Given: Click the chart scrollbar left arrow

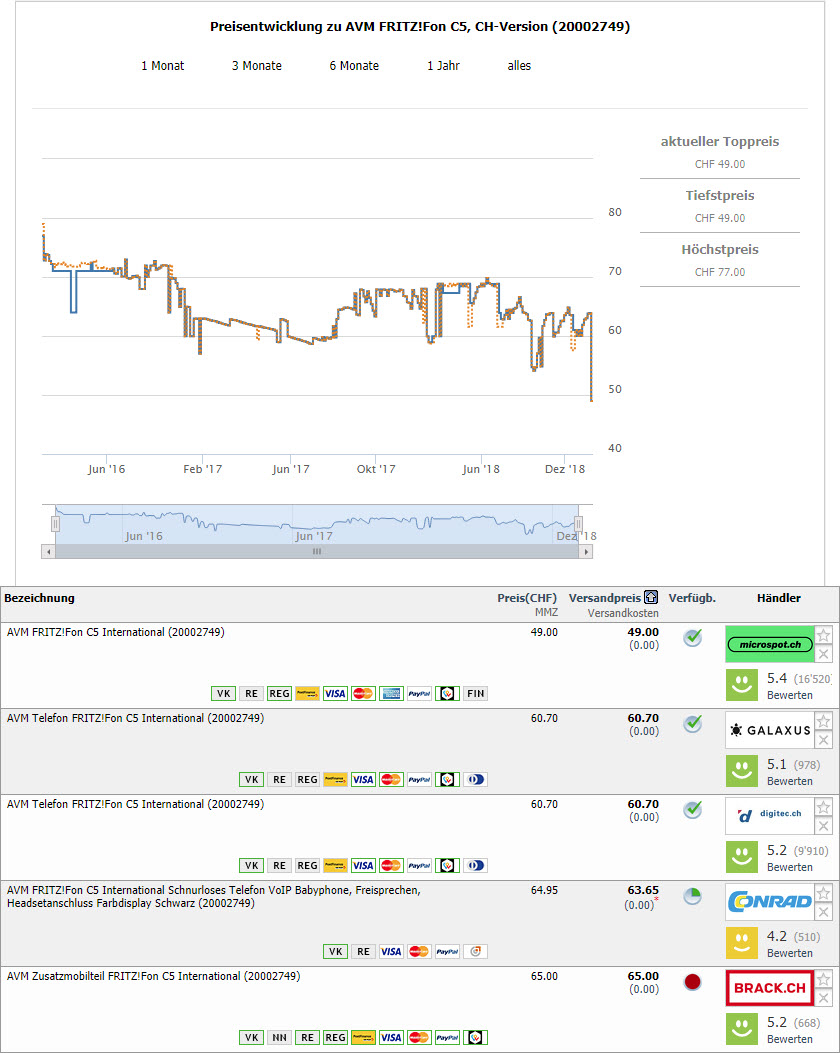Looking at the screenshot, I should tap(48, 551).
